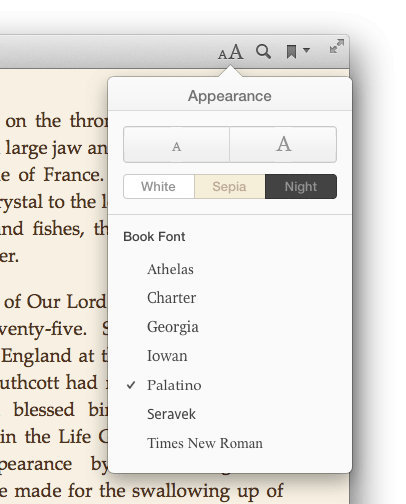406x504 pixels.
Task: Choose Athelas as book font
Action: [170, 269]
